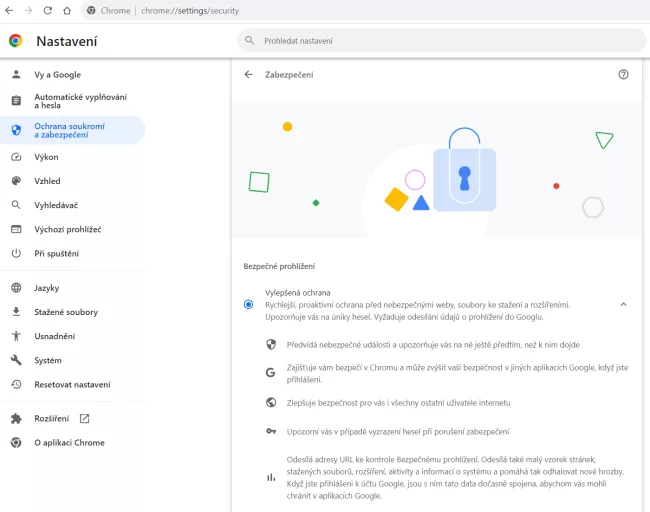Collapse the Vylepšená ochrana details chevron
The image size is (650, 512).
[x=623, y=304]
